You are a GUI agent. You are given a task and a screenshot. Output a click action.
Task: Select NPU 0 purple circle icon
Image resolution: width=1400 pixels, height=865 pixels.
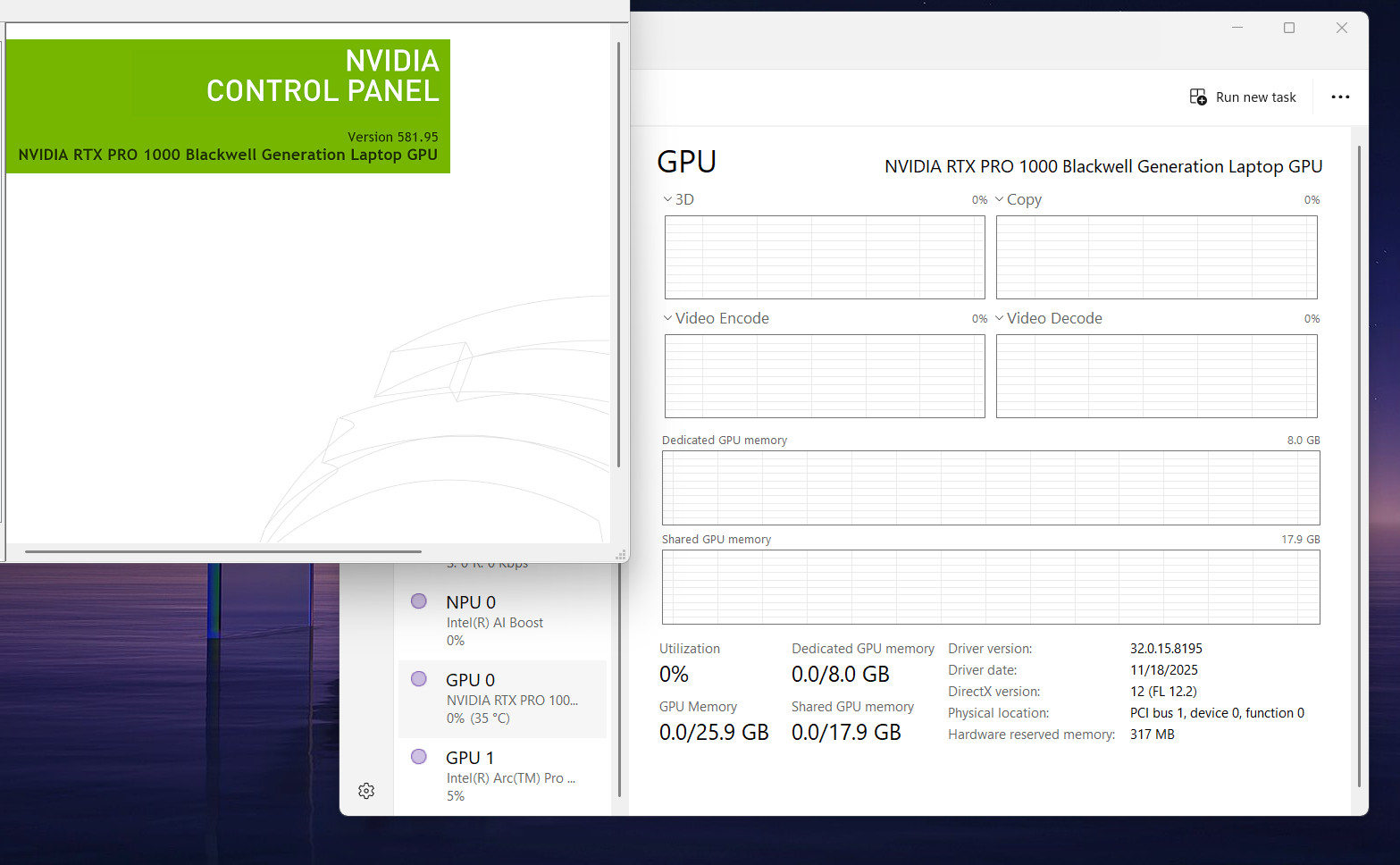click(418, 601)
